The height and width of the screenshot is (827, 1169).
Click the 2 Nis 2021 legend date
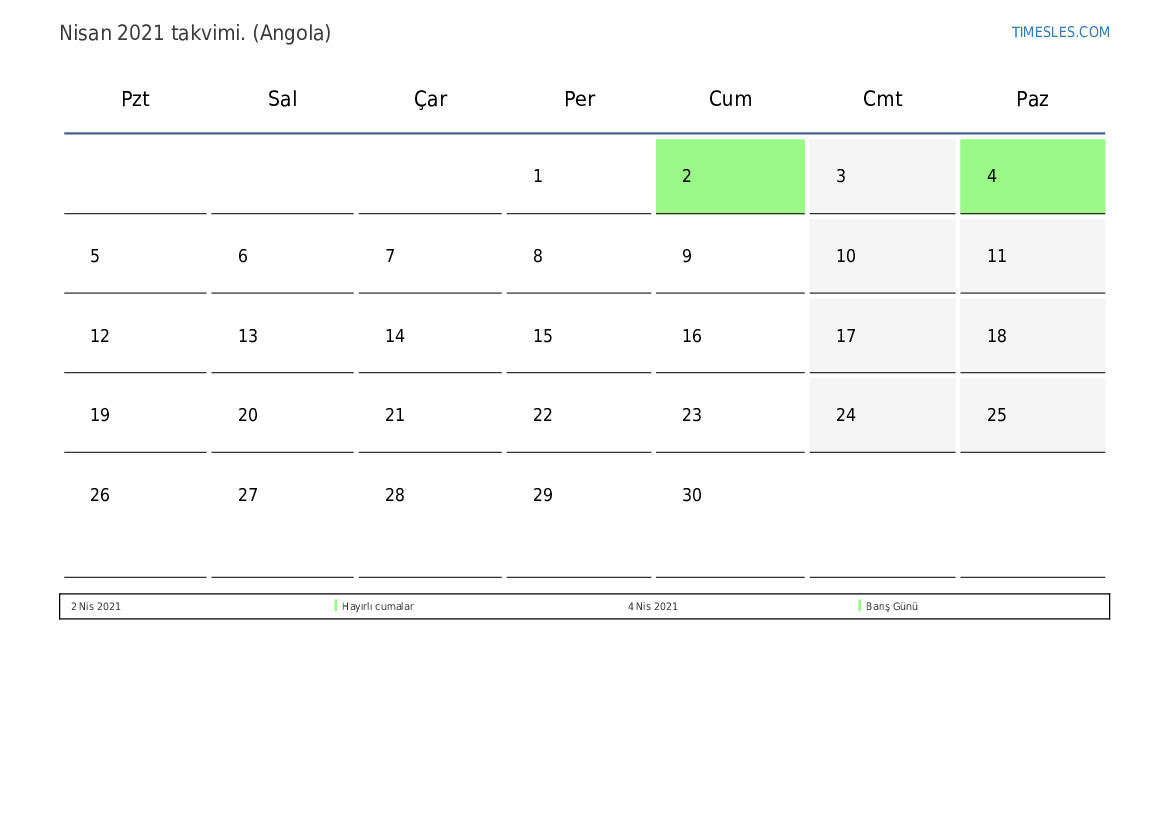[x=95, y=606]
